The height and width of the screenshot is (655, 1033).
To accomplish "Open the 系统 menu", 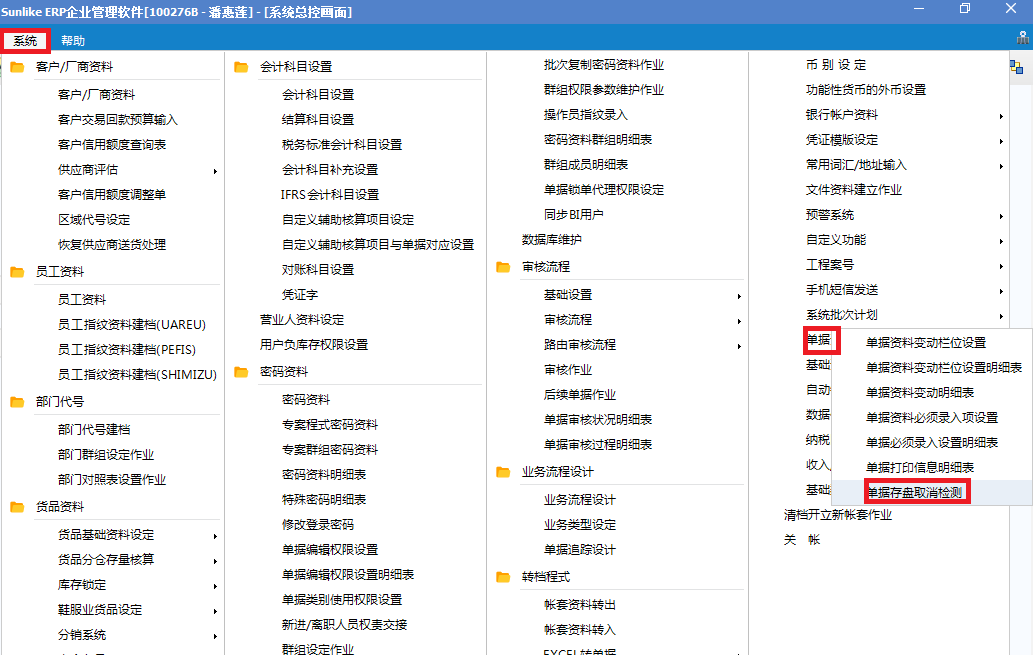I will point(25,41).
